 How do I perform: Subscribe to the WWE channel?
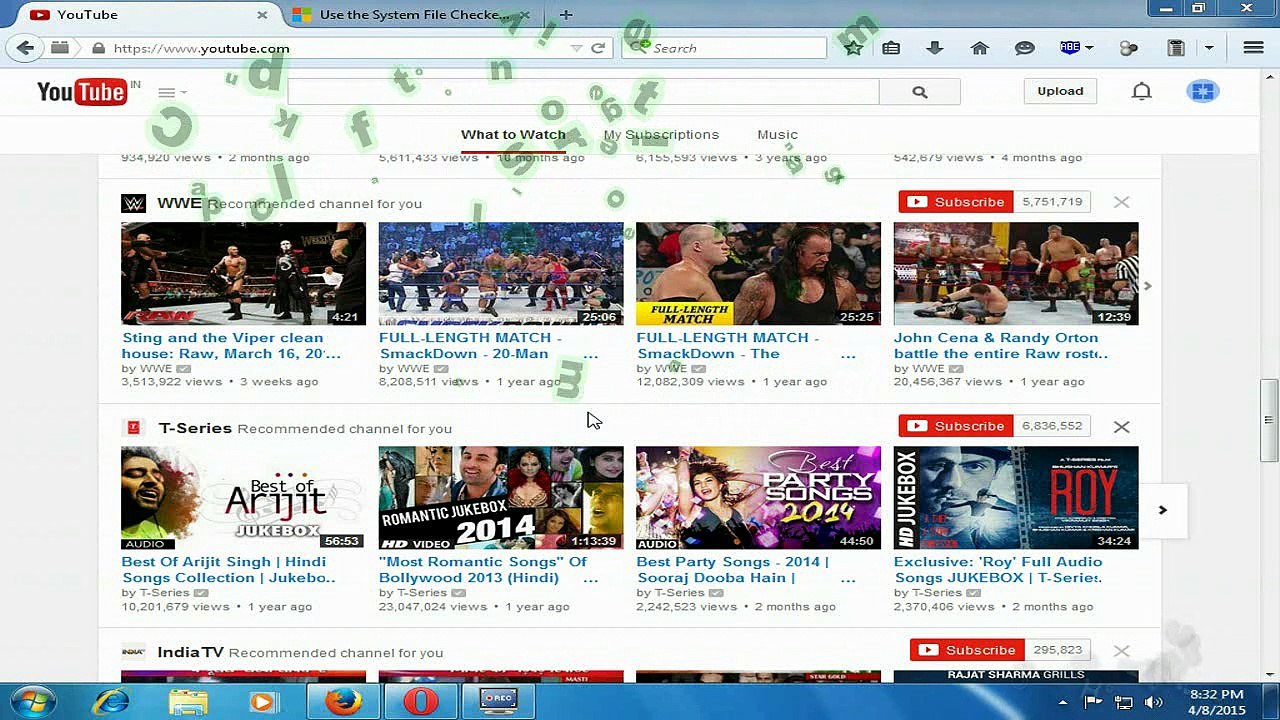click(956, 202)
